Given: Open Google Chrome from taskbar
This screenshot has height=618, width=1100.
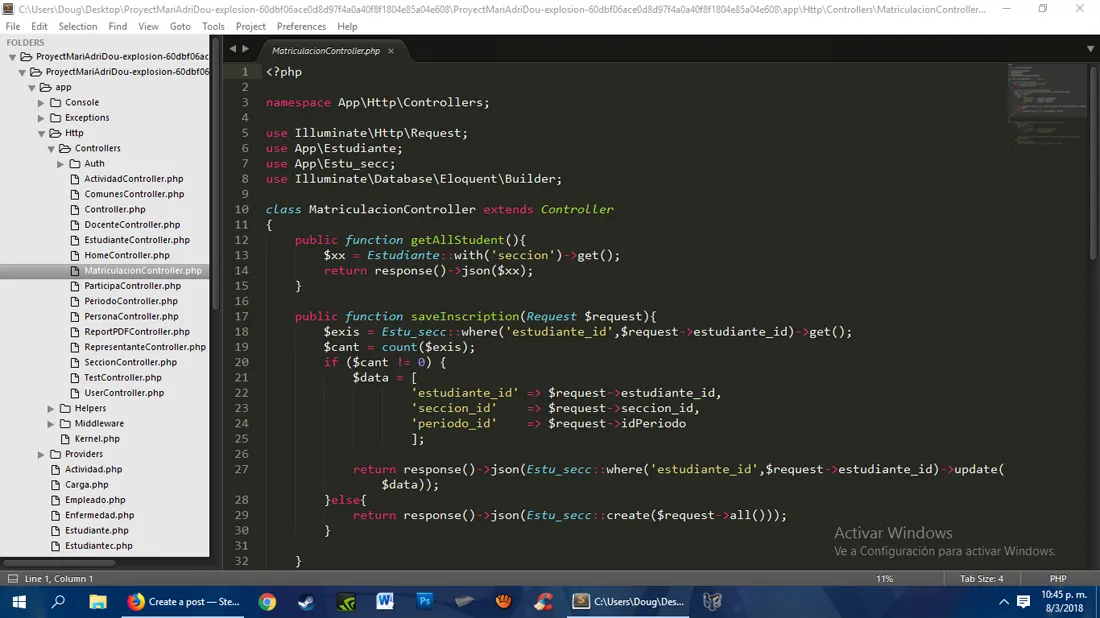Looking at the screenshot, I should click(267, 602).
